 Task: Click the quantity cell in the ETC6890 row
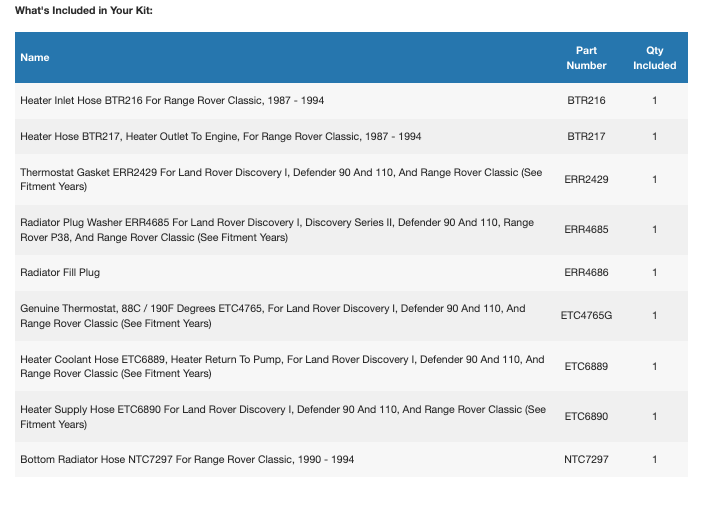(654, 416)
